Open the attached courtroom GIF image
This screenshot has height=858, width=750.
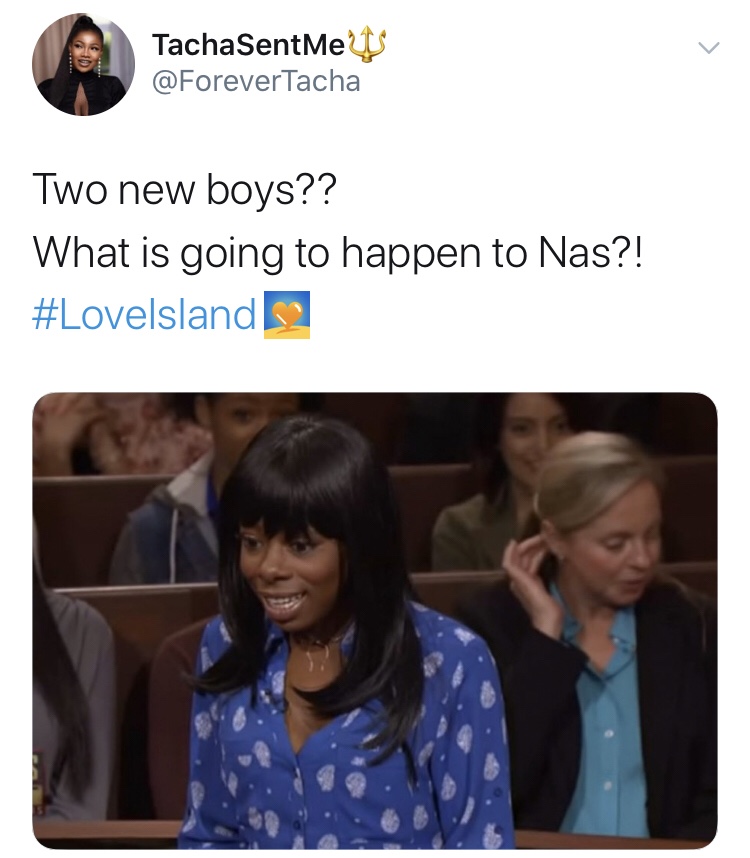pos(375,621)
